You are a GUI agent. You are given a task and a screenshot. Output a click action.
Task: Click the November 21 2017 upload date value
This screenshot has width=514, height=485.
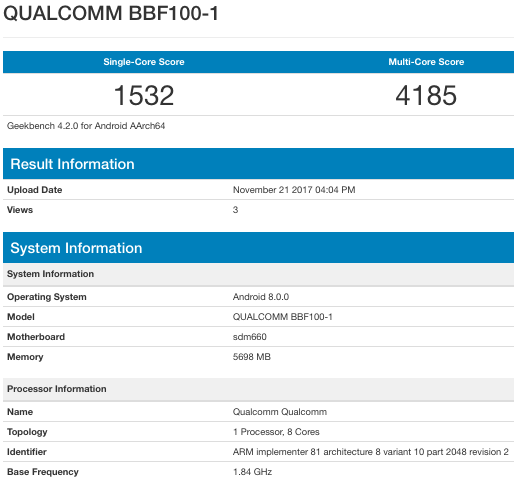(x=294, y=190)
